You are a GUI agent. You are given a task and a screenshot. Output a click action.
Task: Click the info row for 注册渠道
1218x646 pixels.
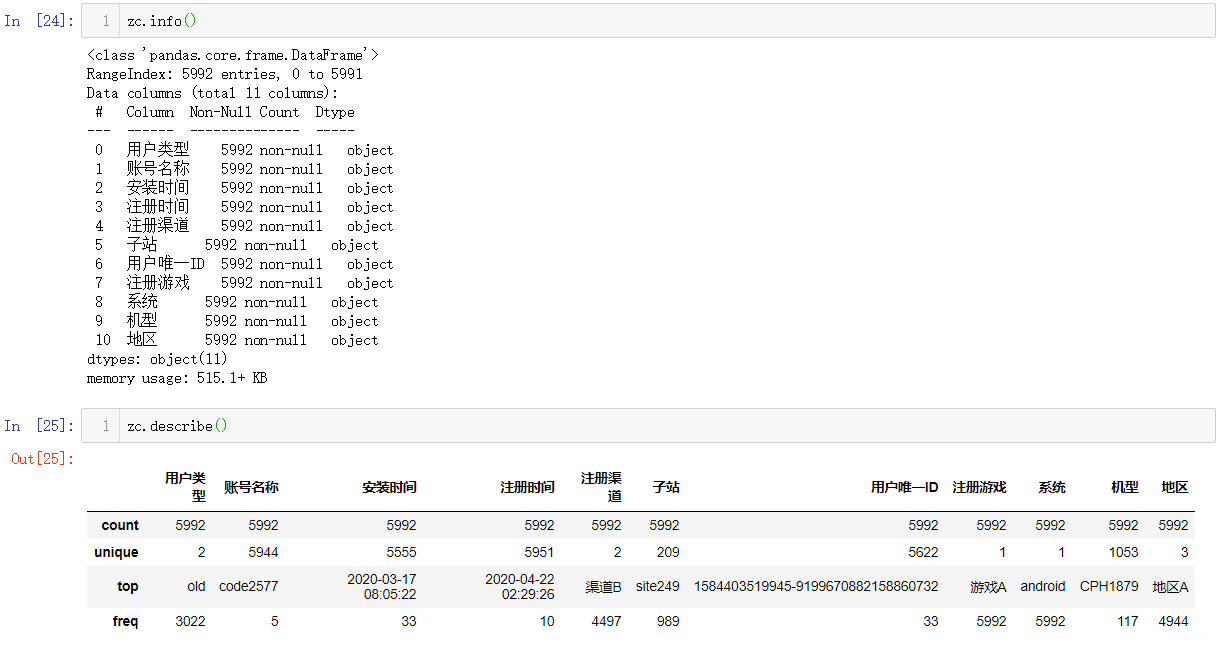[244, 226]
